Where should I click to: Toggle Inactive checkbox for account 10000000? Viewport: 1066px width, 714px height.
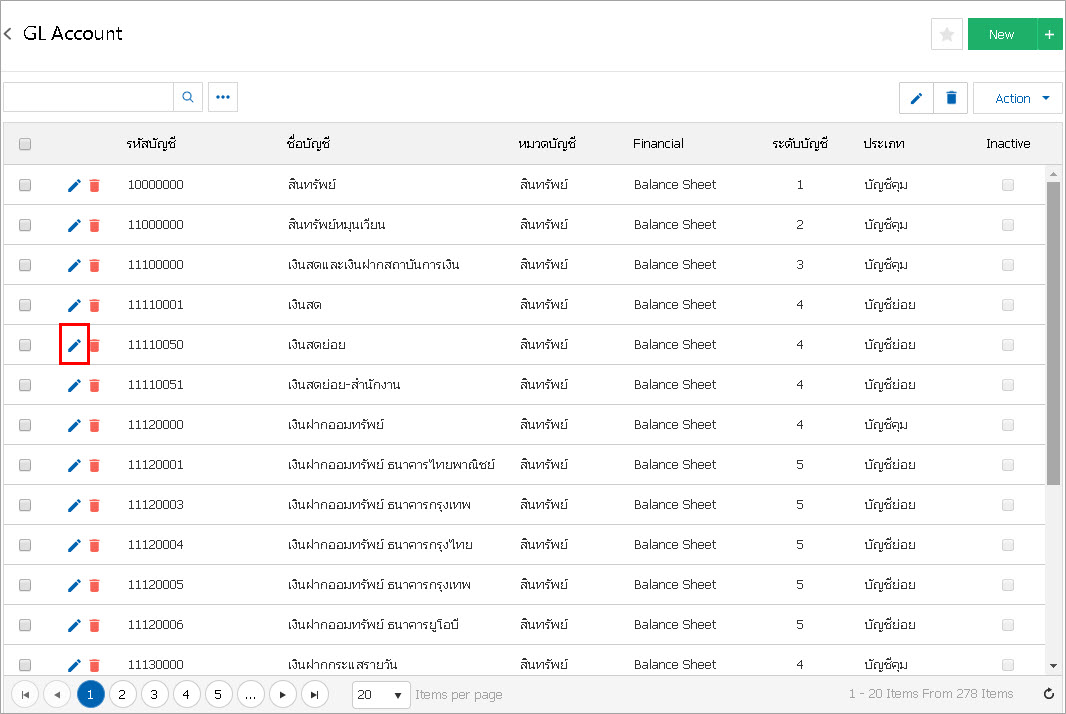click(1008, 185)
